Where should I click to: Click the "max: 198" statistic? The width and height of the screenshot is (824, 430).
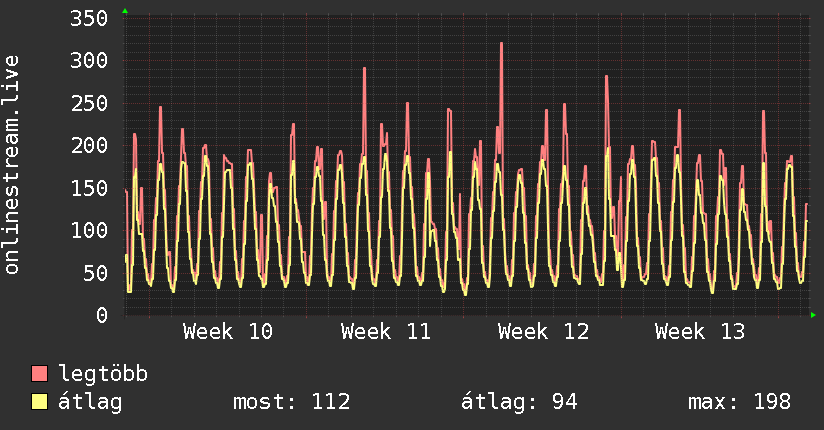739,403
